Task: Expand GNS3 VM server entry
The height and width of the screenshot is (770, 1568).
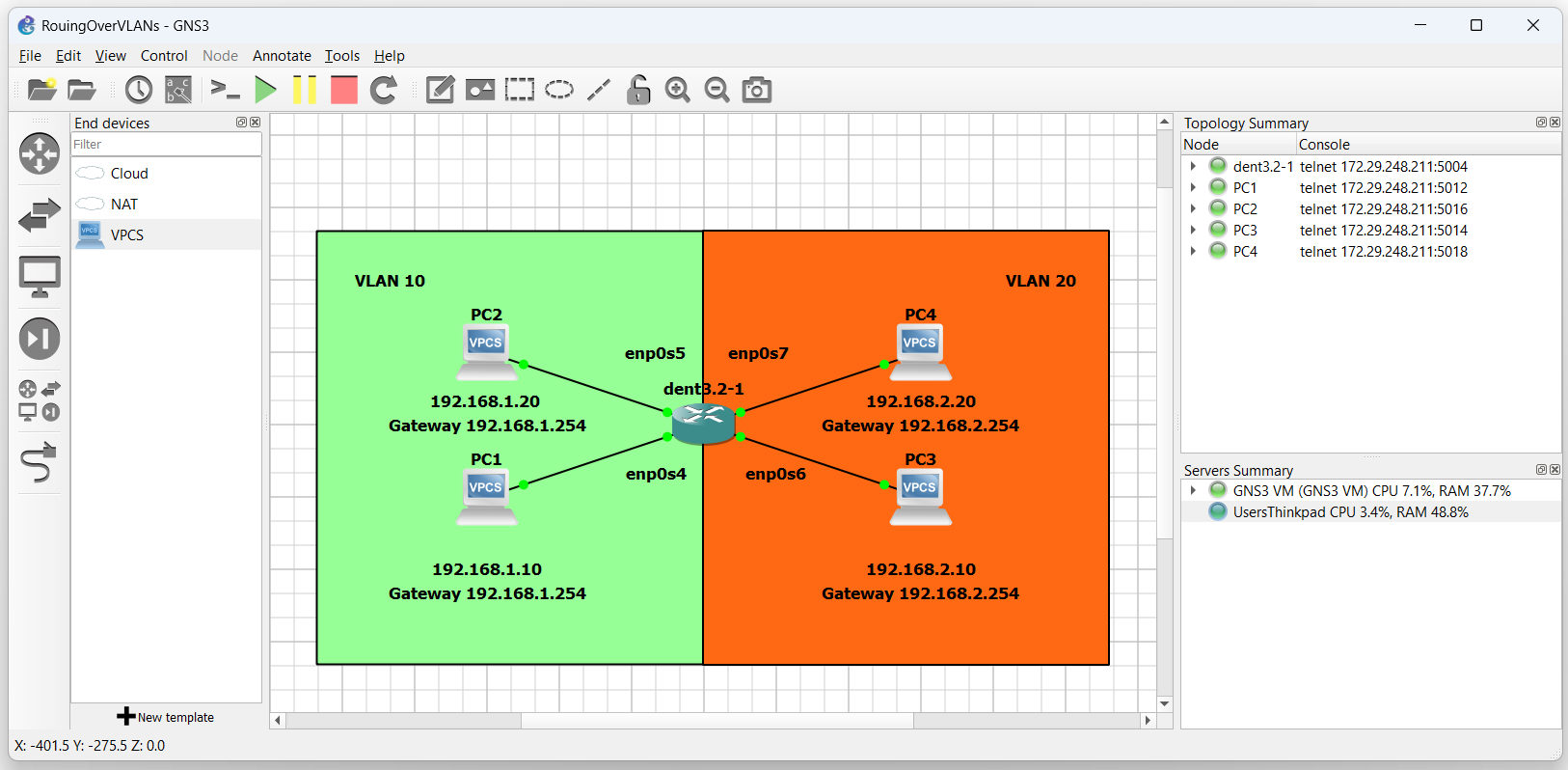Action: click(x=1193, y=490)
